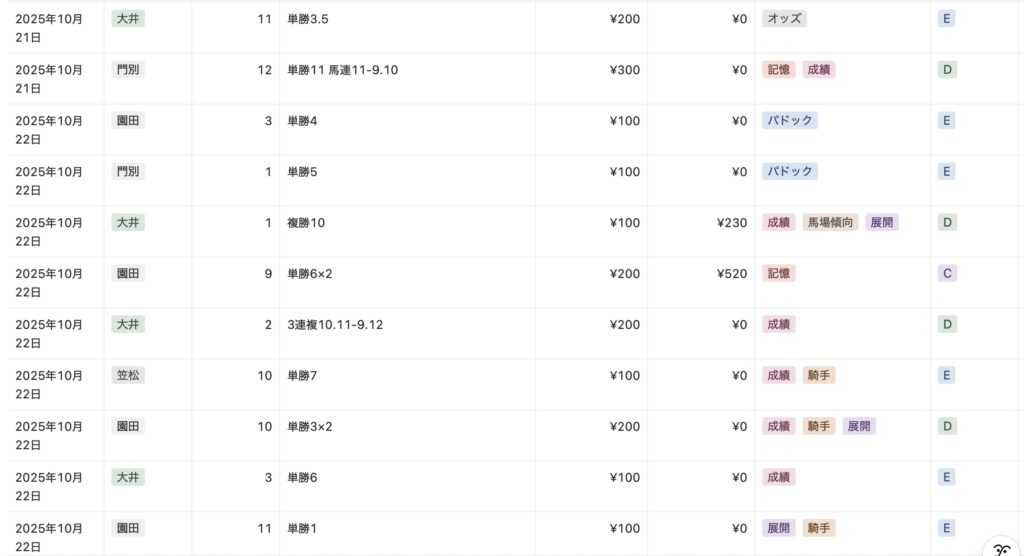Click the 記憶 tag in the 門別 row

point(778,70)
